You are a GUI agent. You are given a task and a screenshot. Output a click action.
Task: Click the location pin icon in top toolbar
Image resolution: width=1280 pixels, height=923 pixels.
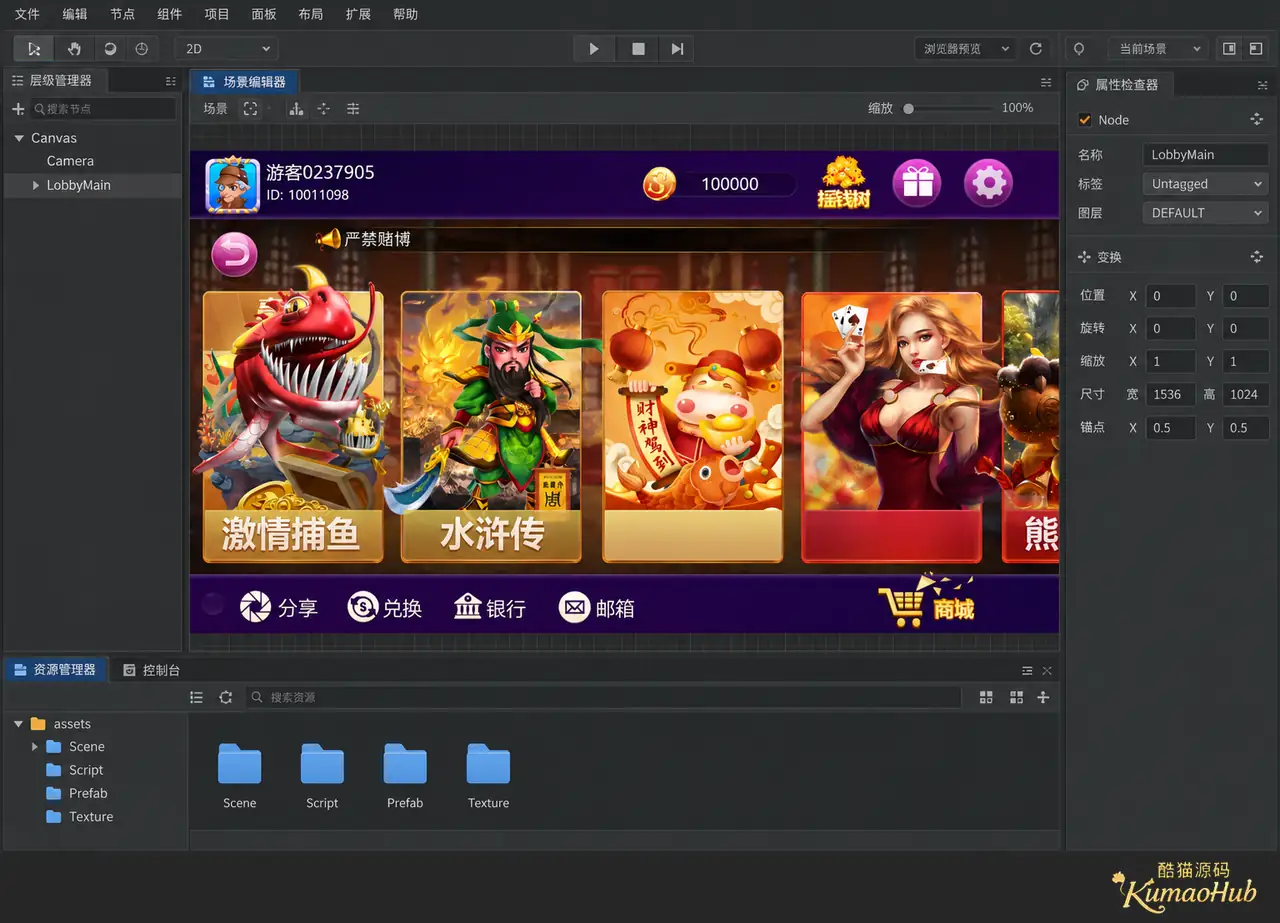(x=1079, y=48)
